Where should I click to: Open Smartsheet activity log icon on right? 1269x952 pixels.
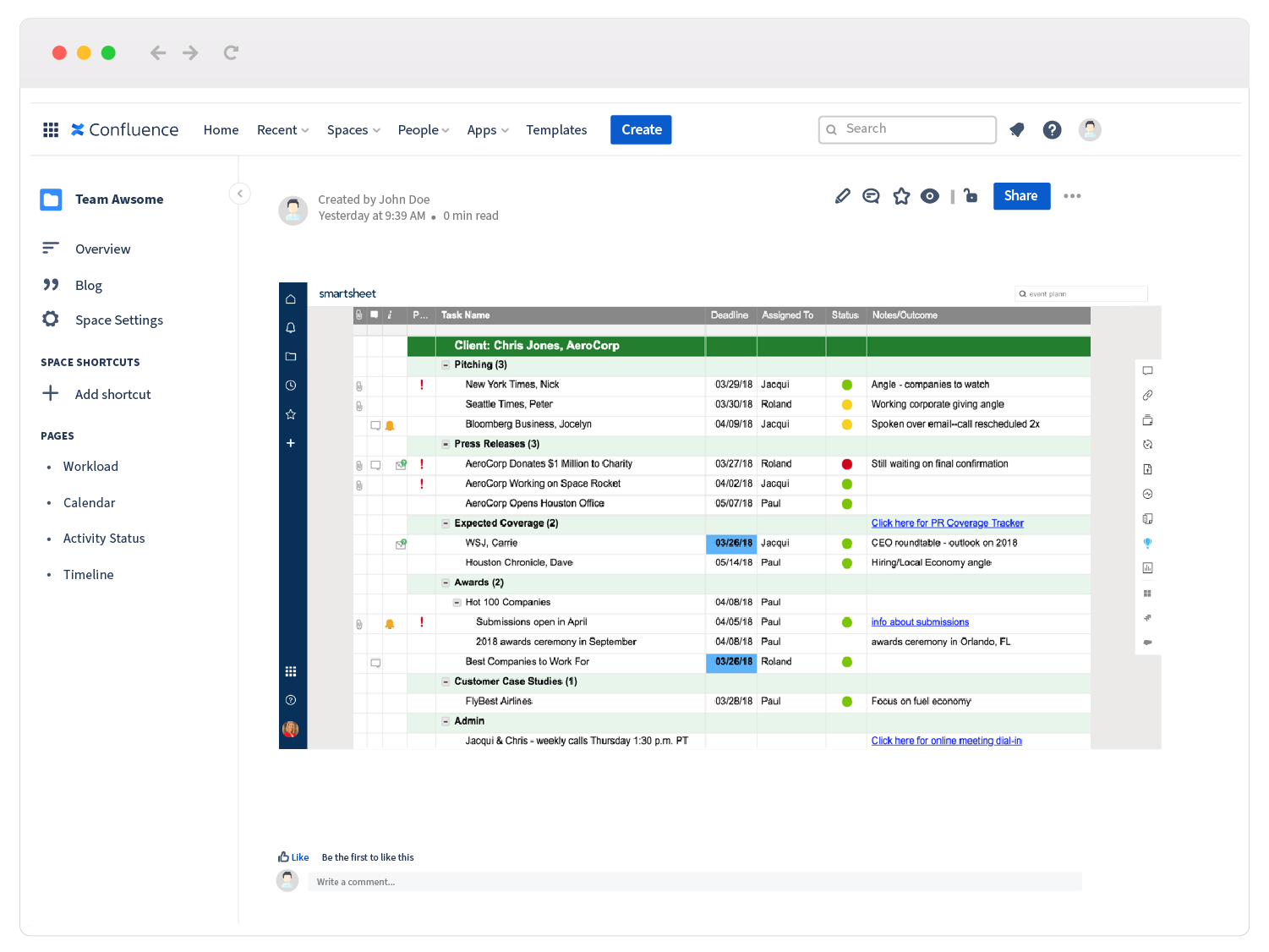(x=1147, y=494)
